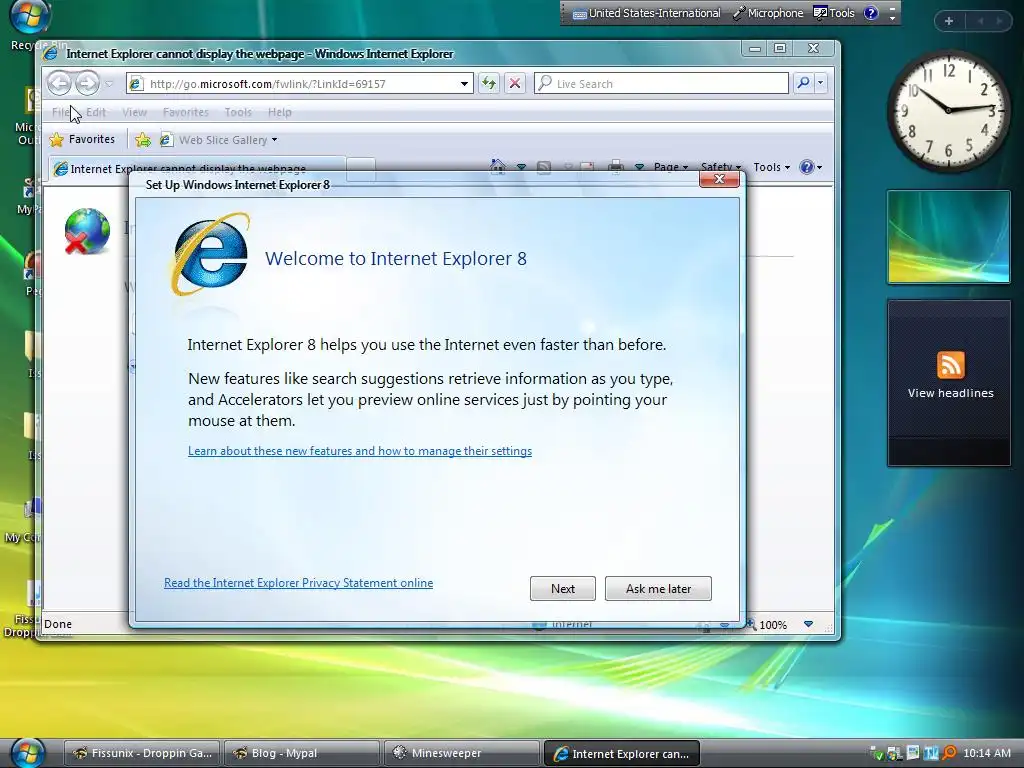Image resolution: width=1024 pixels, height=768 pixels.
Task: Switch to Fissunix taskbar button
Action: 141,753
